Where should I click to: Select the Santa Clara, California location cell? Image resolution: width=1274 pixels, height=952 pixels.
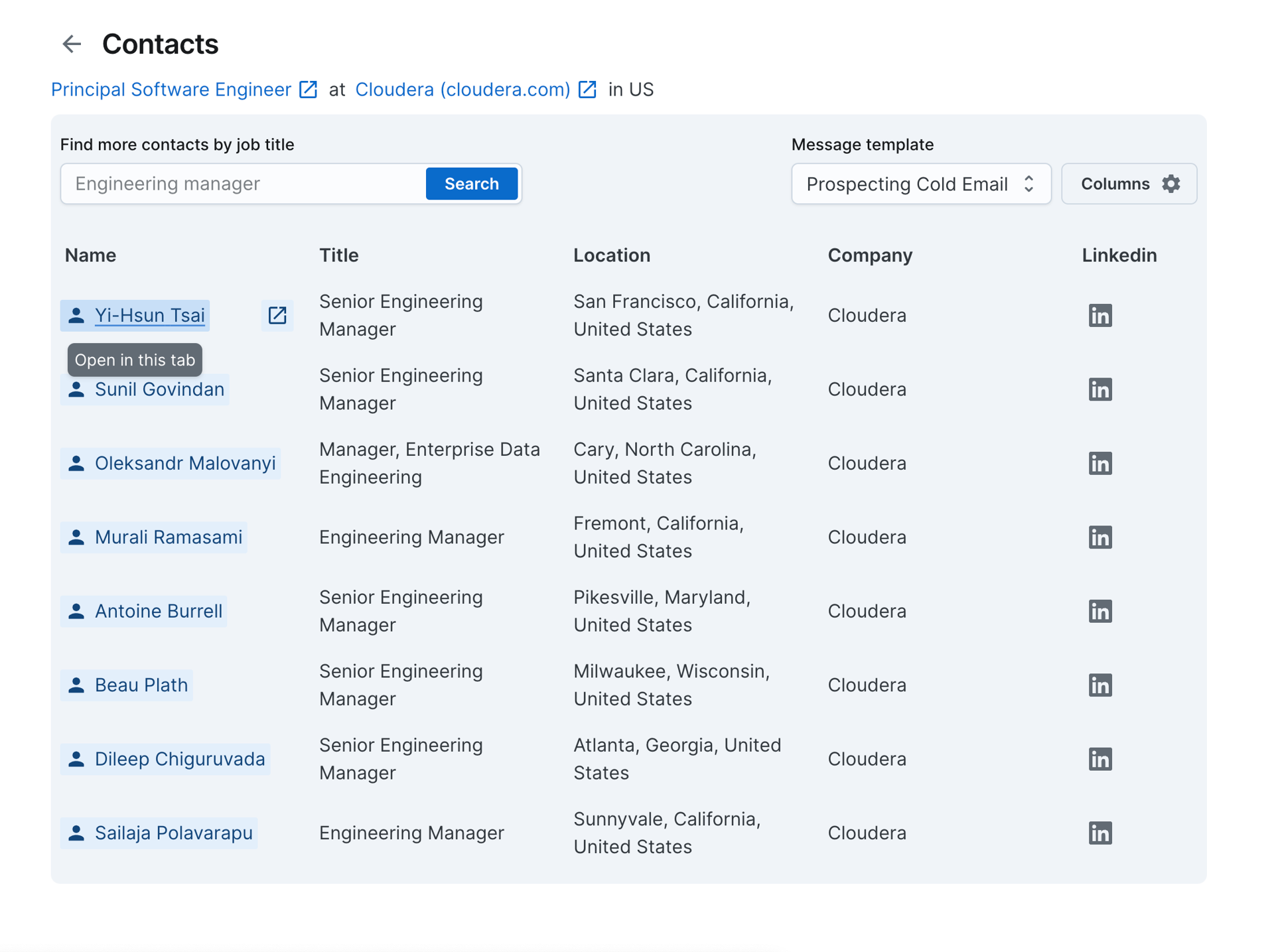pyautogui.click(x=673, y=389)
